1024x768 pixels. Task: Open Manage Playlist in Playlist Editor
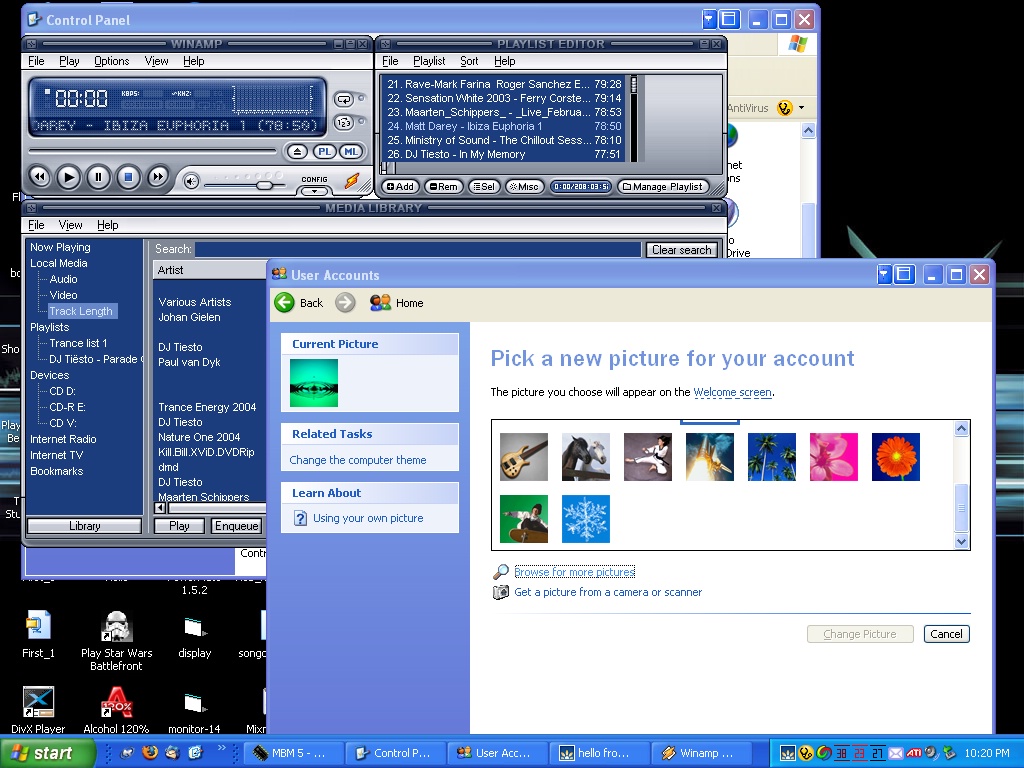point(663,187)
